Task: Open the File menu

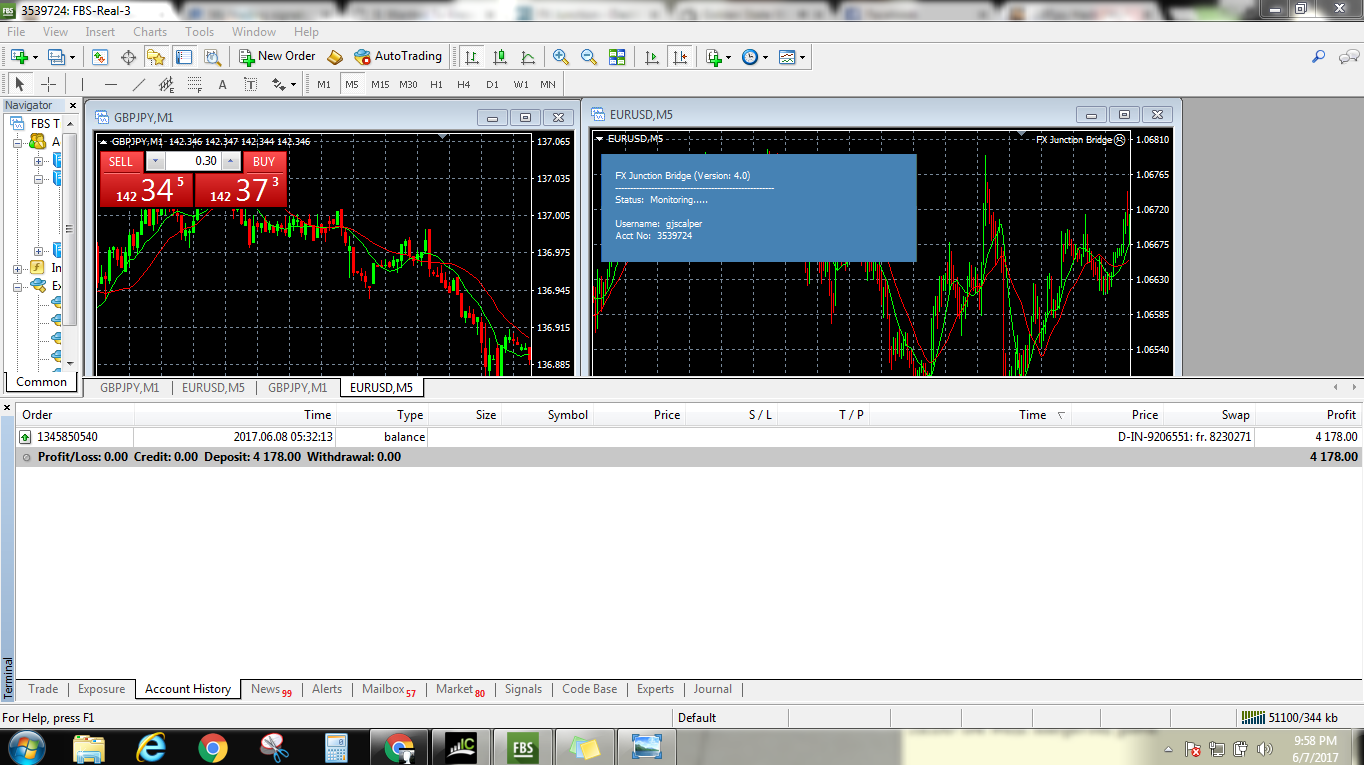Action: point(16,32)
